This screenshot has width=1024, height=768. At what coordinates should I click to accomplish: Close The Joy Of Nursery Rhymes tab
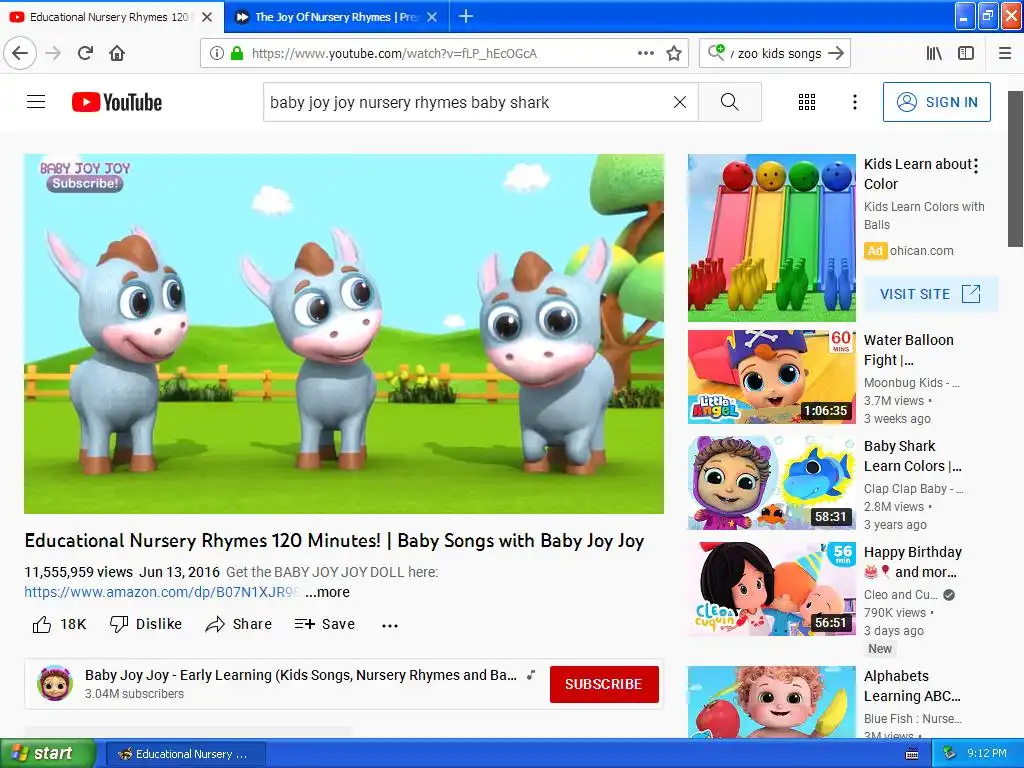coord(432,17)
